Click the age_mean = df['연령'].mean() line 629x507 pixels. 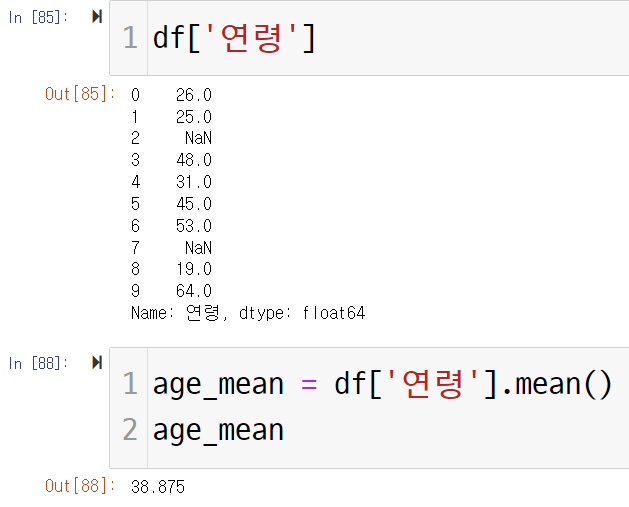382,384
